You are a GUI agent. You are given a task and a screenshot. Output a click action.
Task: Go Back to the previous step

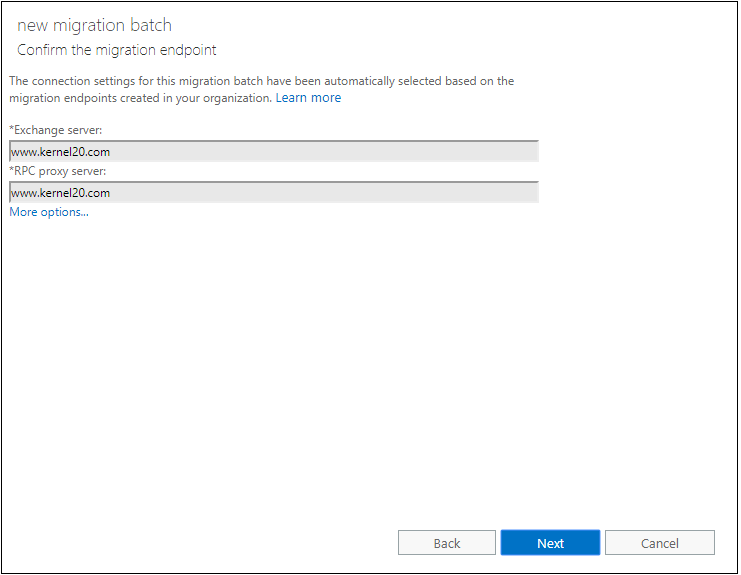pyautogui.click(x=447, y=542)
